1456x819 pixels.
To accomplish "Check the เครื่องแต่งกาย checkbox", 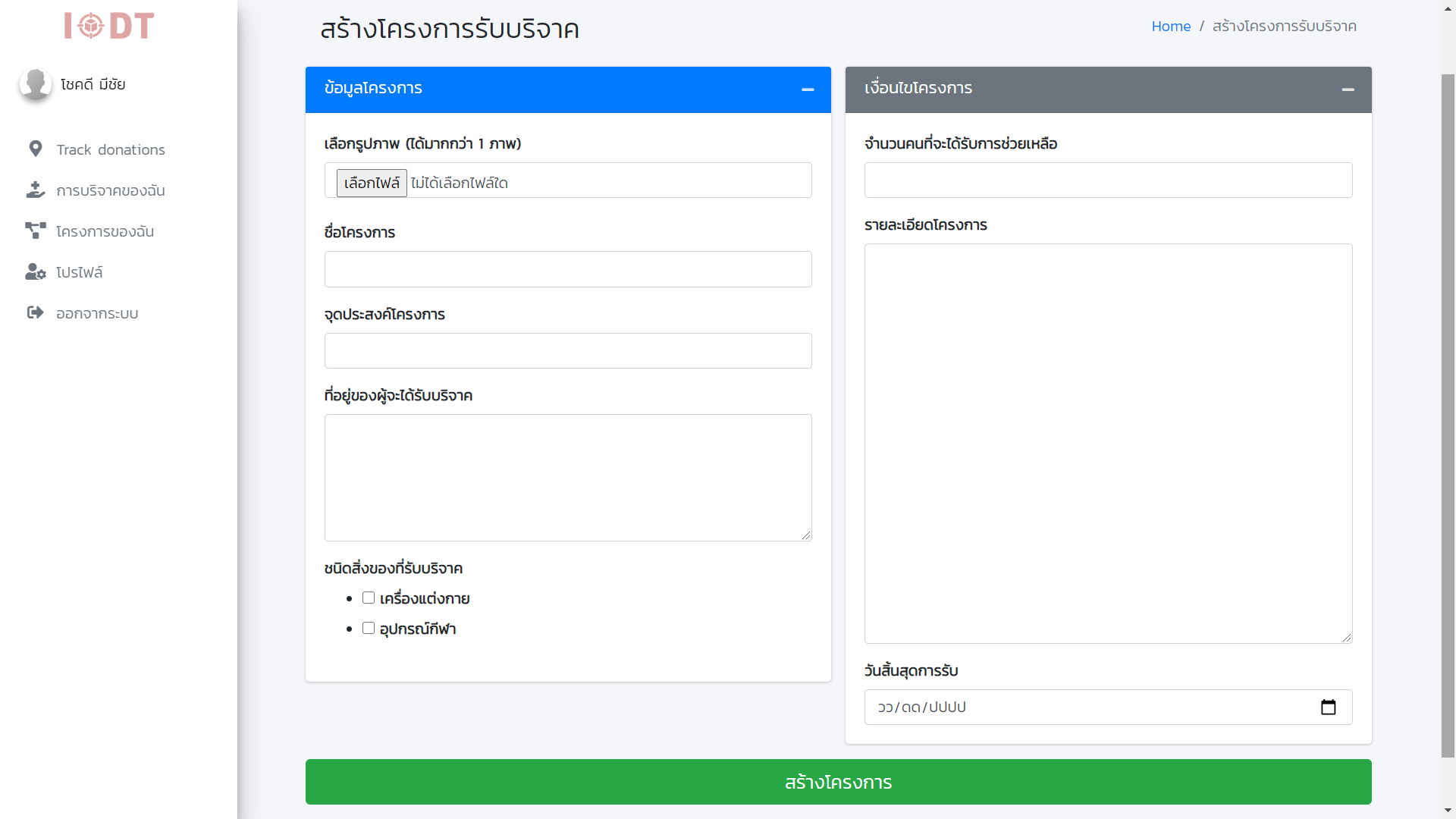I will pyautogui.click(x=369, y=598).
